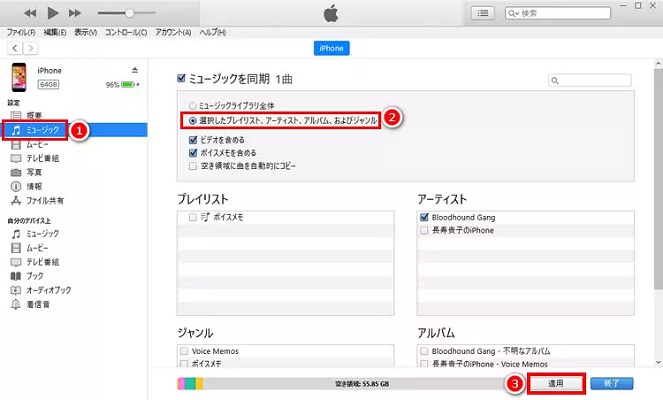Open the ファイル(F) menu
This screenshot has height=400, width=663.
click(x=21, y=32)
